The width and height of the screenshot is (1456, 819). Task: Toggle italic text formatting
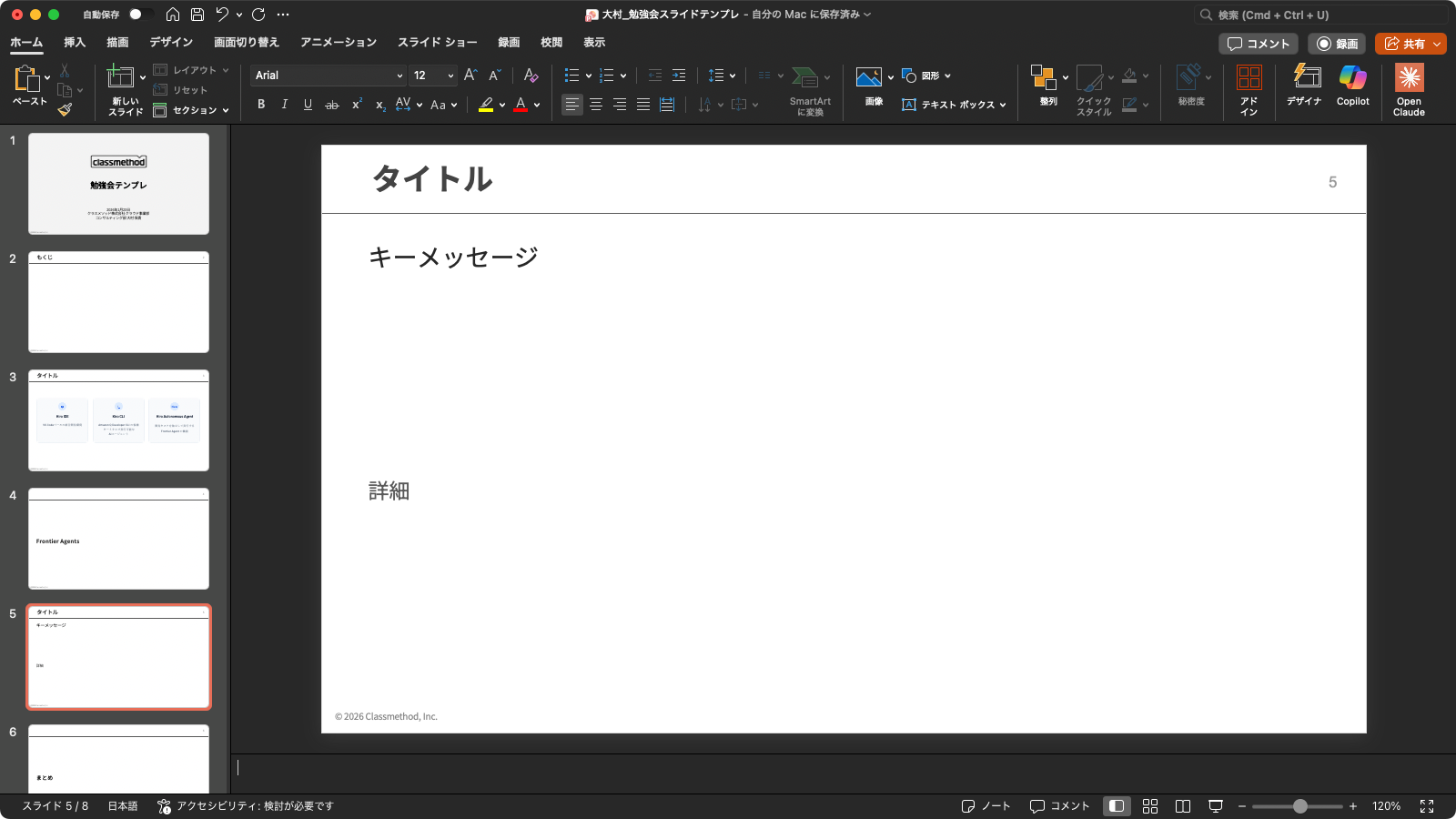click(x=285, y=105)
